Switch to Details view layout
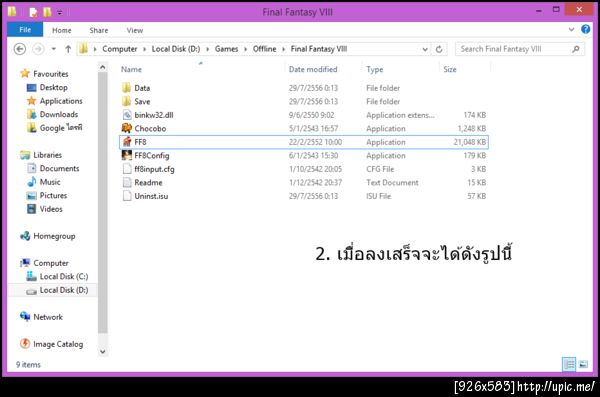 [x=569, y=364]
